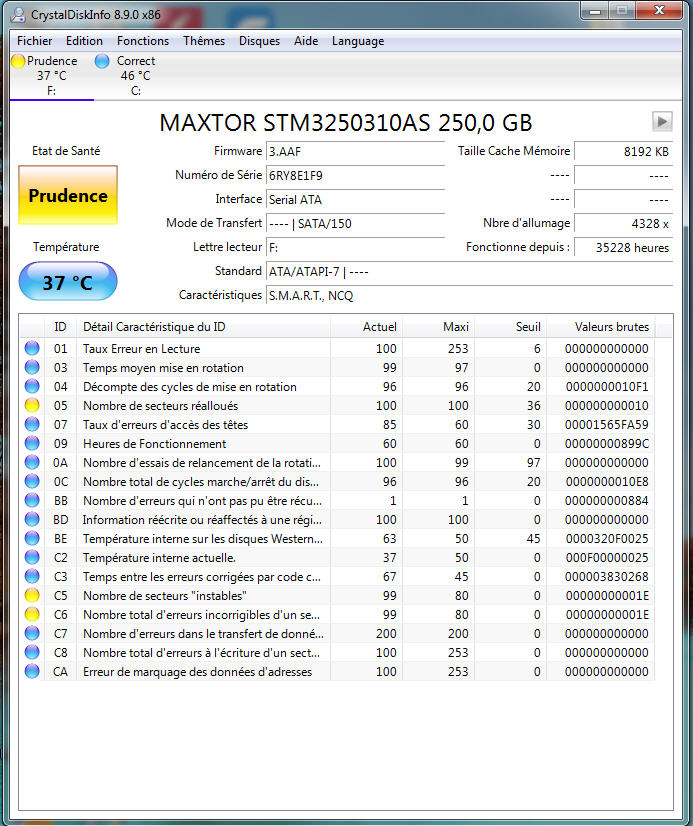Click the Maxi column header
Viewport: 693px width, 826px height.
[x=439, y=327]
